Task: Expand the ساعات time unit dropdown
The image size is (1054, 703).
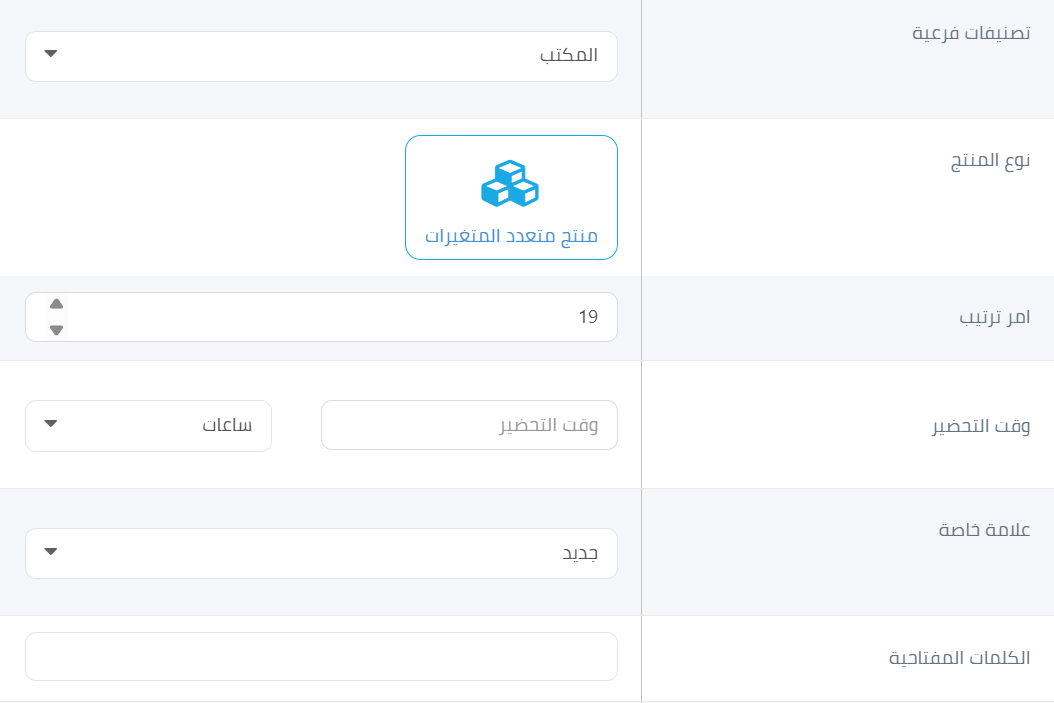Action: 149,426
